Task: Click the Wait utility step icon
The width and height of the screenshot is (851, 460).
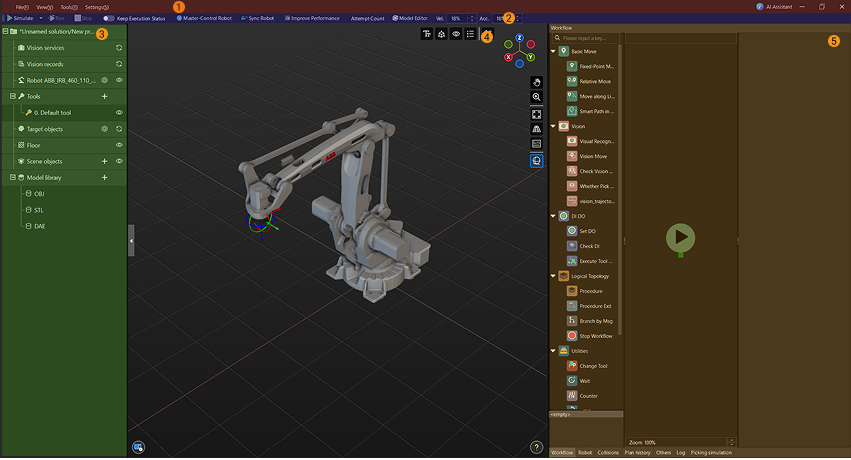Action: [x=572, y=381]
